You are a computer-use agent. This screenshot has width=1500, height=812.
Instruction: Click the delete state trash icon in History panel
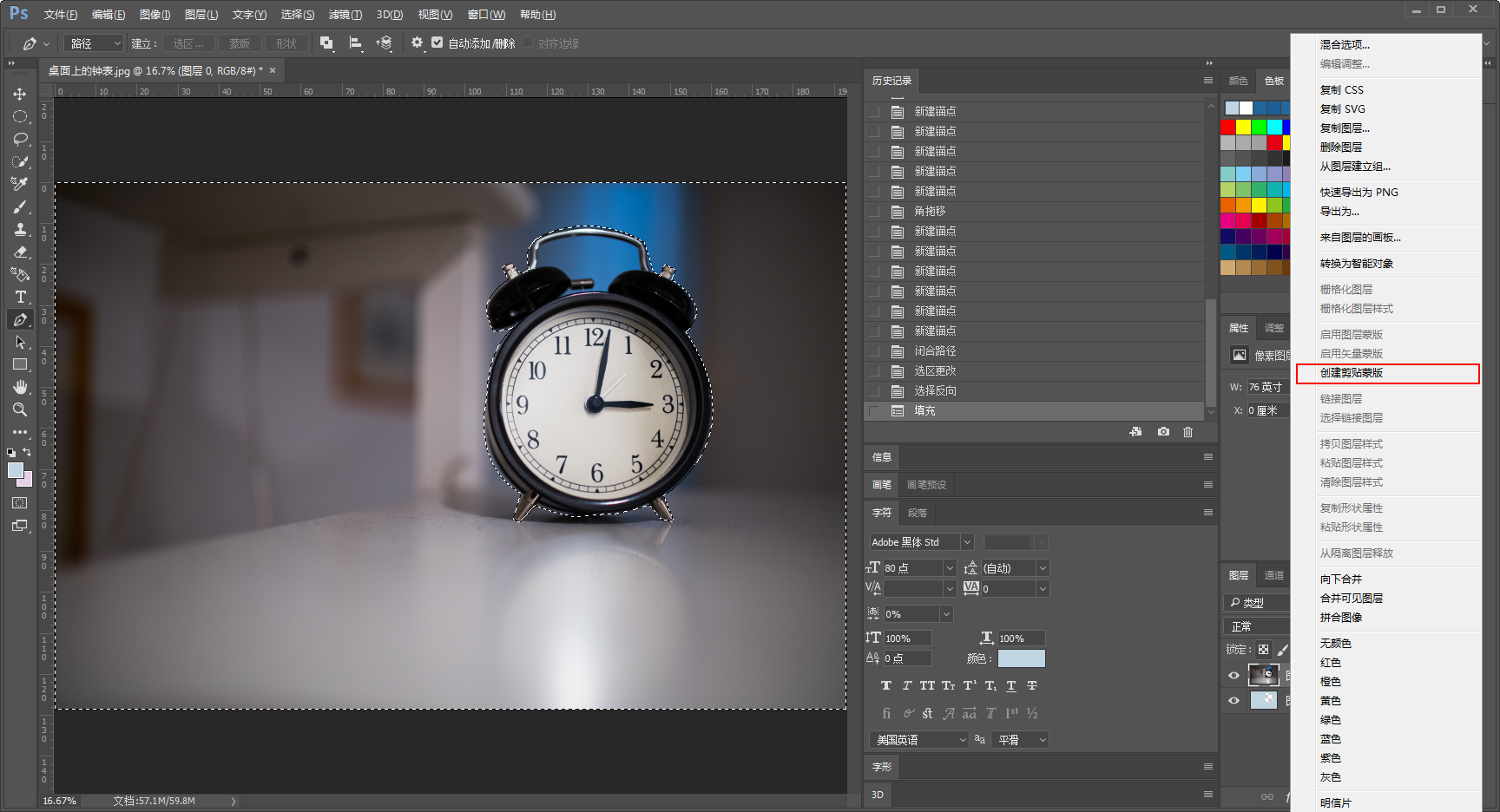pos(1188,432)
